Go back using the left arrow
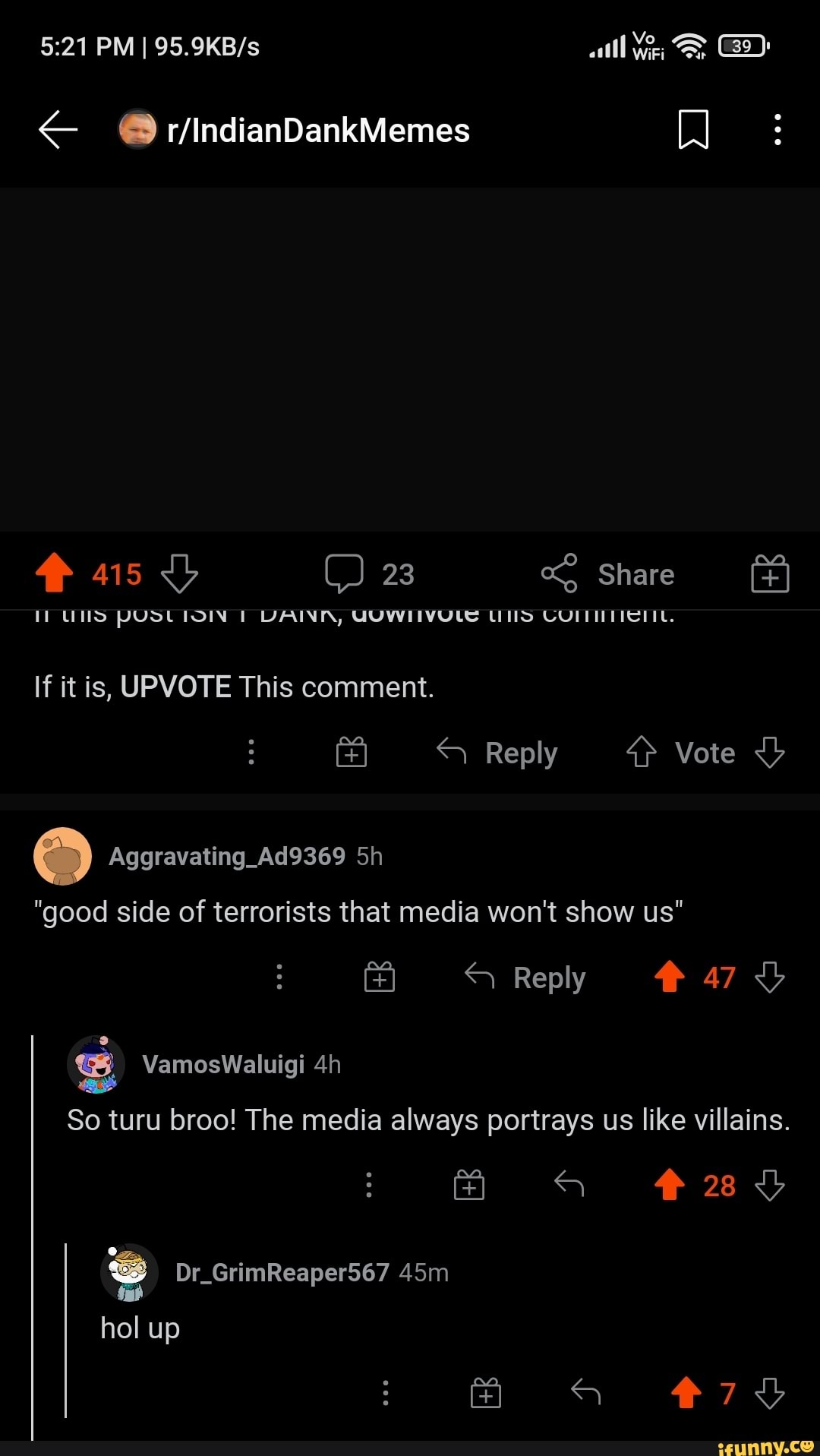The width and height of the screenshot is (820, 1456). pyautogui.click(x=58, y=130)
